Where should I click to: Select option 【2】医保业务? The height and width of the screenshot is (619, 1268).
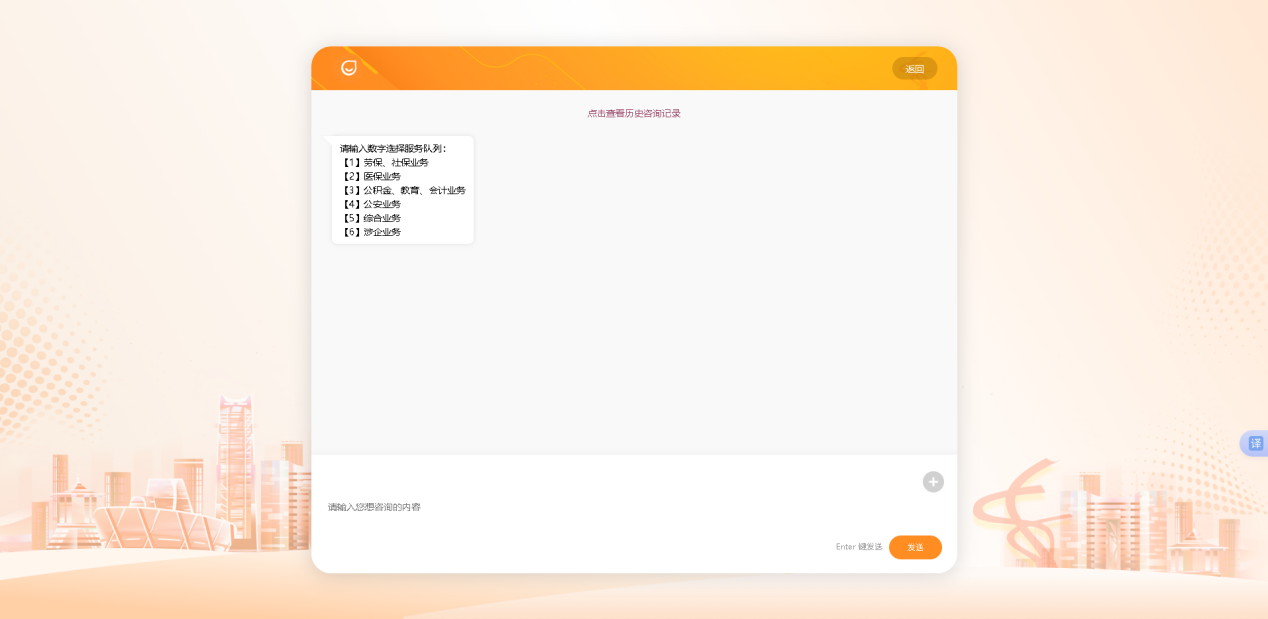pyautogui.click(x=372, y=175)
